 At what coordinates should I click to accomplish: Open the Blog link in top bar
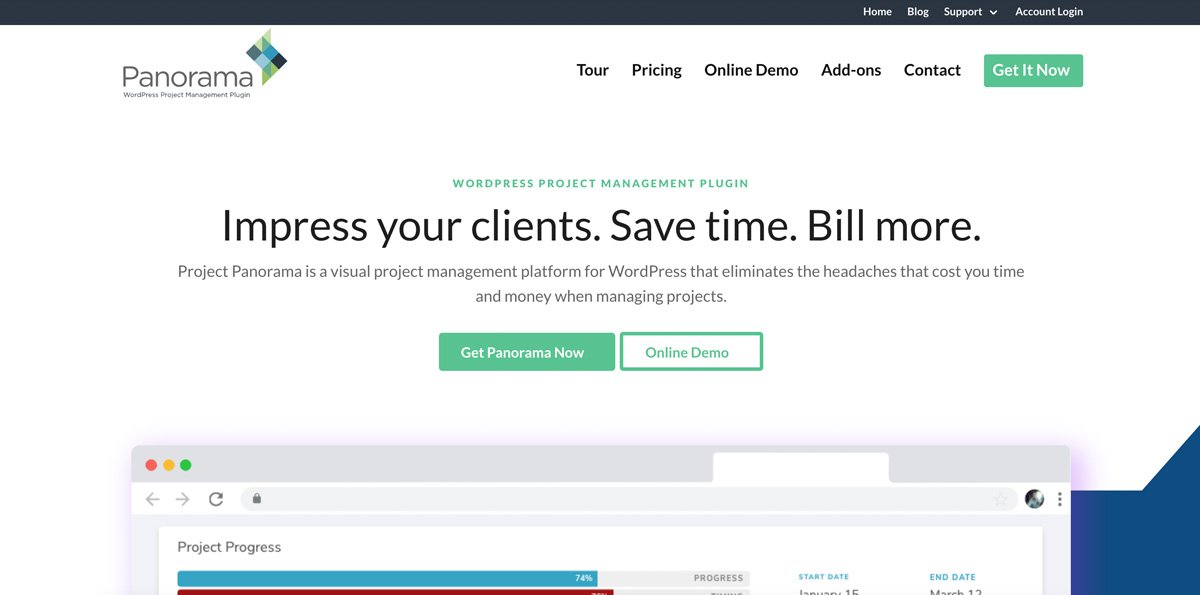coord(918,12)
